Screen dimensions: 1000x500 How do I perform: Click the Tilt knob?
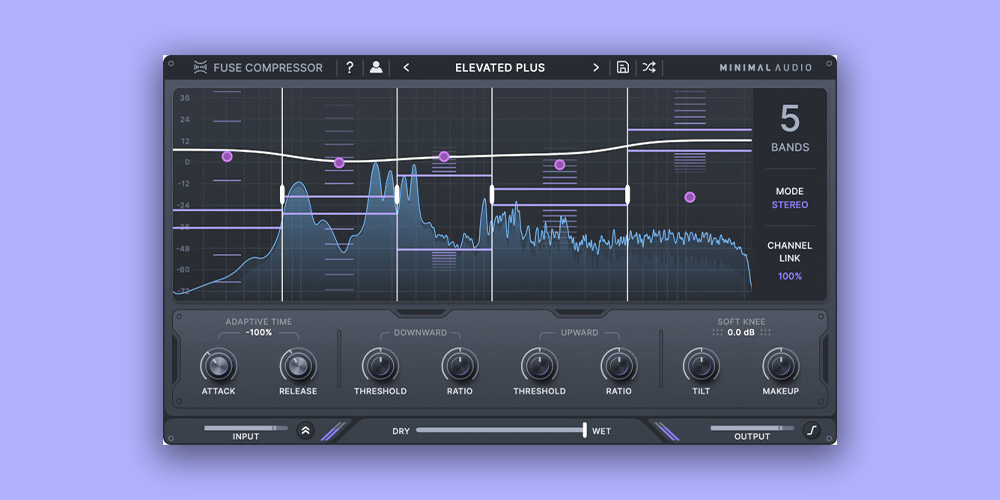[702, 366]
